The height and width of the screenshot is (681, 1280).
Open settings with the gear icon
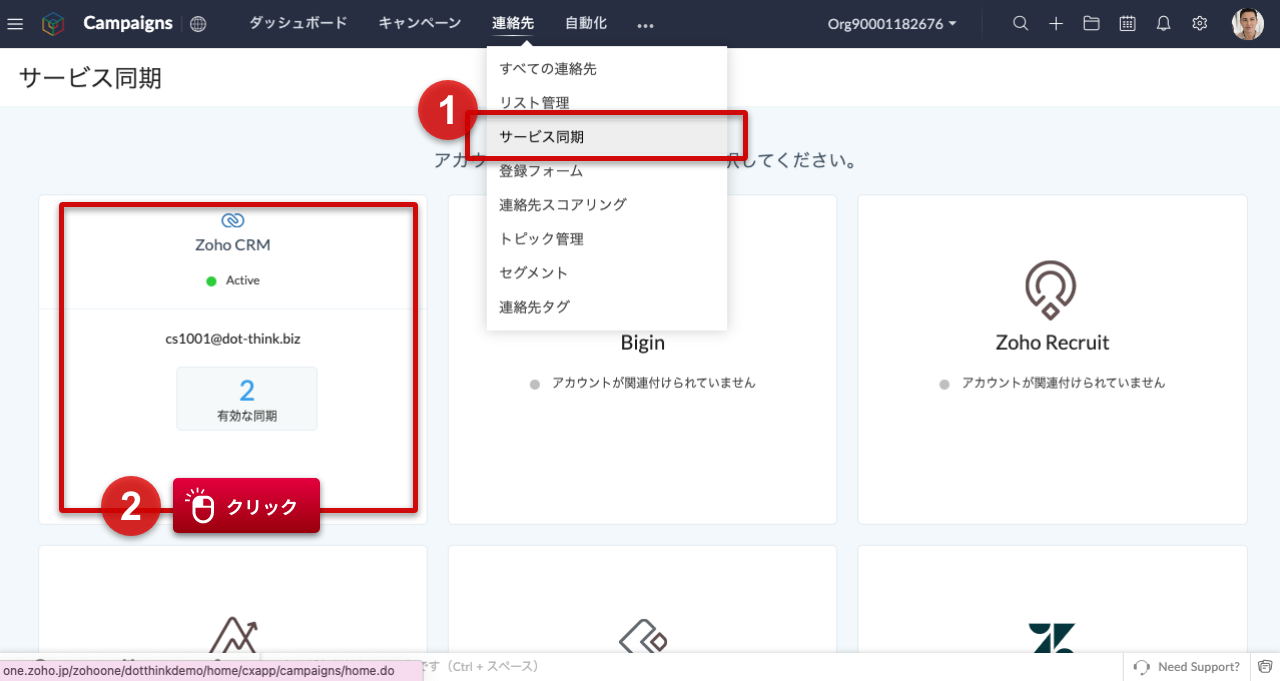tap(1199, 23)
